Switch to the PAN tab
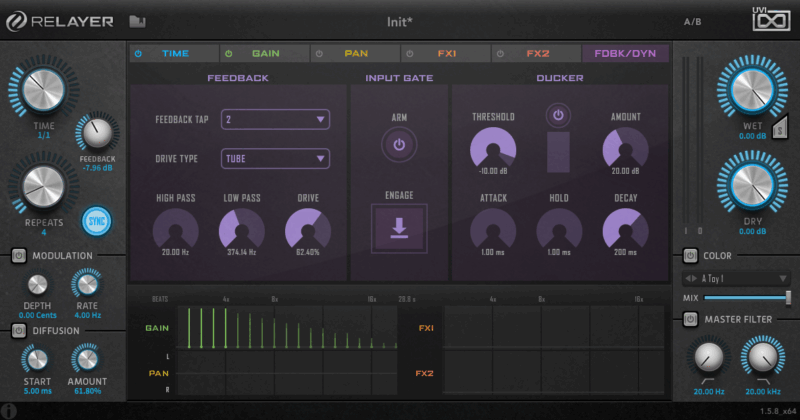Viewport: 800px width, 420px height. click(355, 53)
